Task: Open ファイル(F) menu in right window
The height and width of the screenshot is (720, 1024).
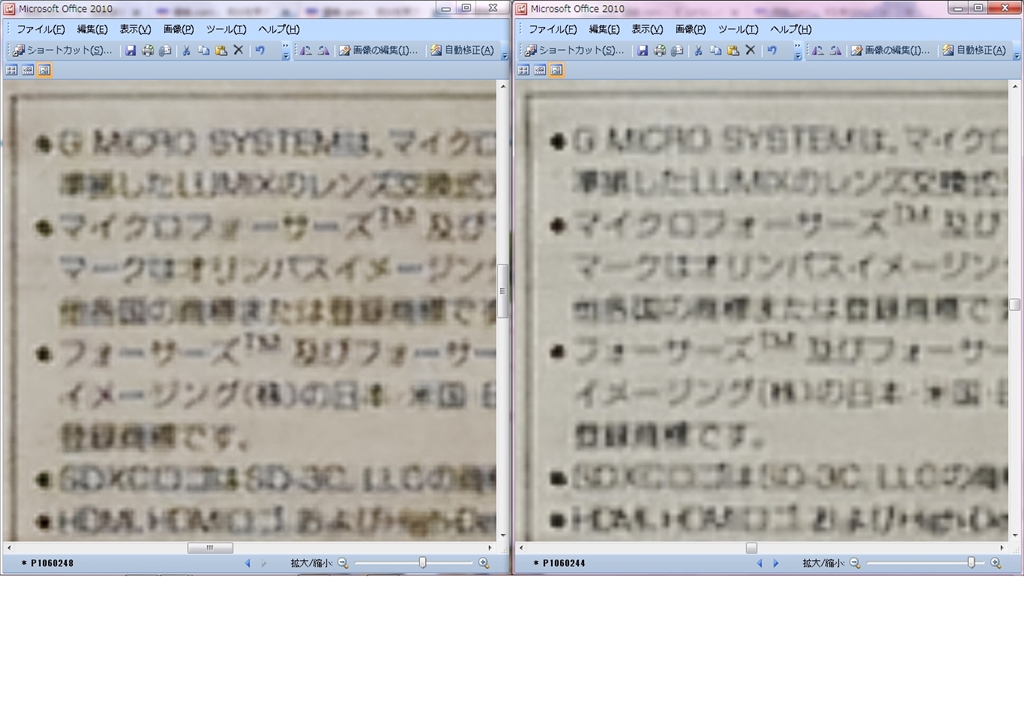Action: point(552,29)
